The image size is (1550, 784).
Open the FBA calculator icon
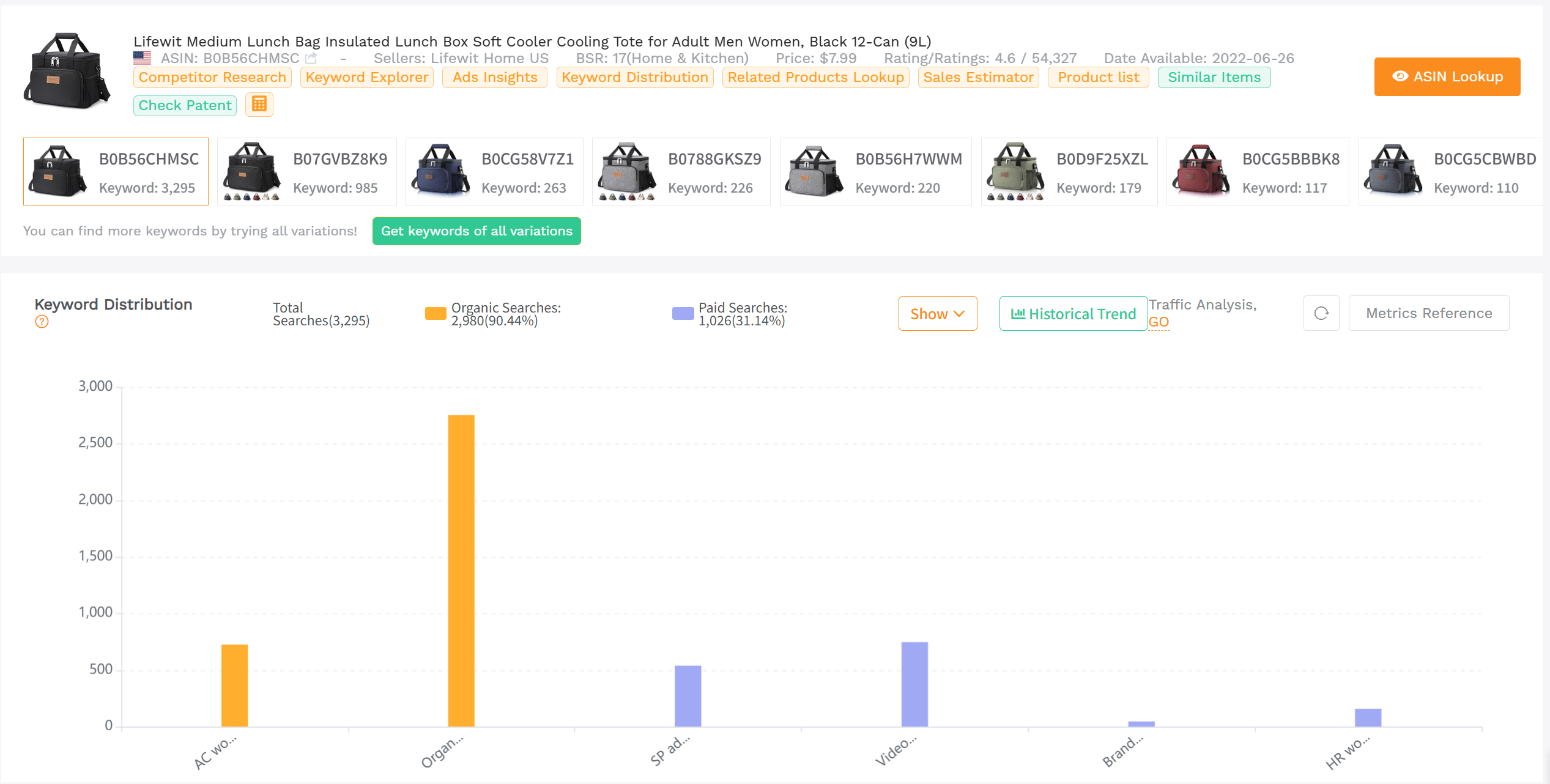[x=259, y=105]
